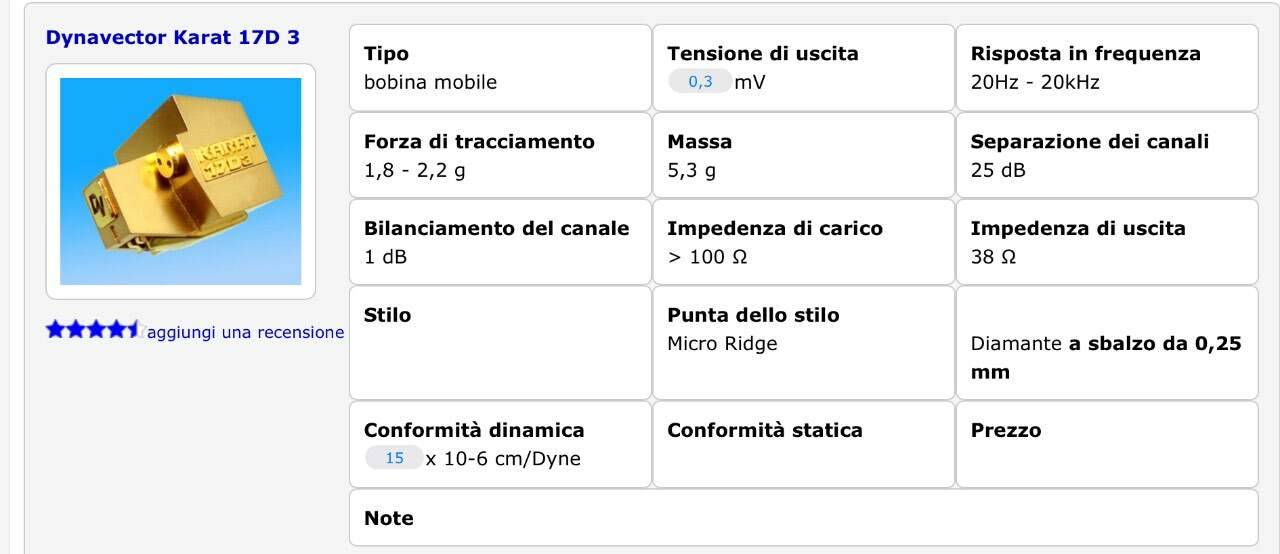Select the Massa 5,3 g cell
Screen dimensions: 1280x554
click(x=804, y=155)
